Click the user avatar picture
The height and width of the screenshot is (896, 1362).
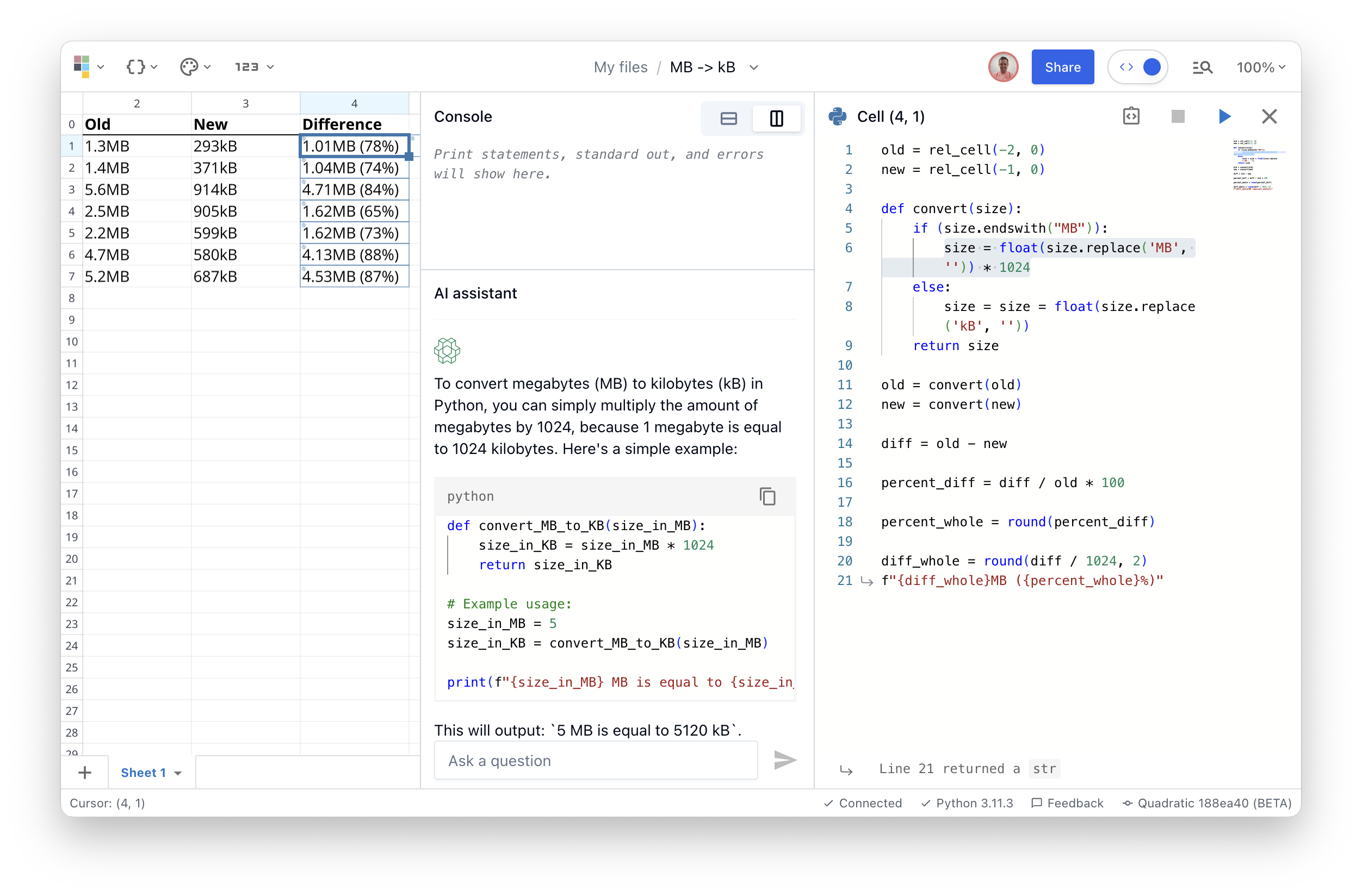1002,67
